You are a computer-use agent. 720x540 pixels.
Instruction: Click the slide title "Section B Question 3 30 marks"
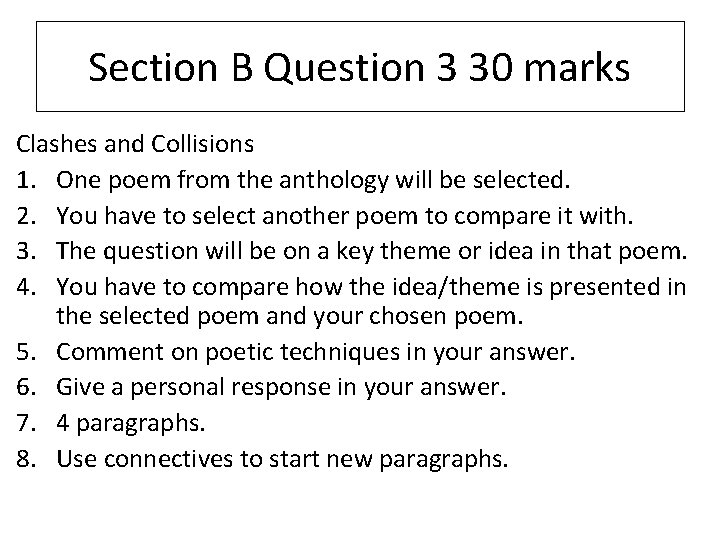(x=360, y=68)
